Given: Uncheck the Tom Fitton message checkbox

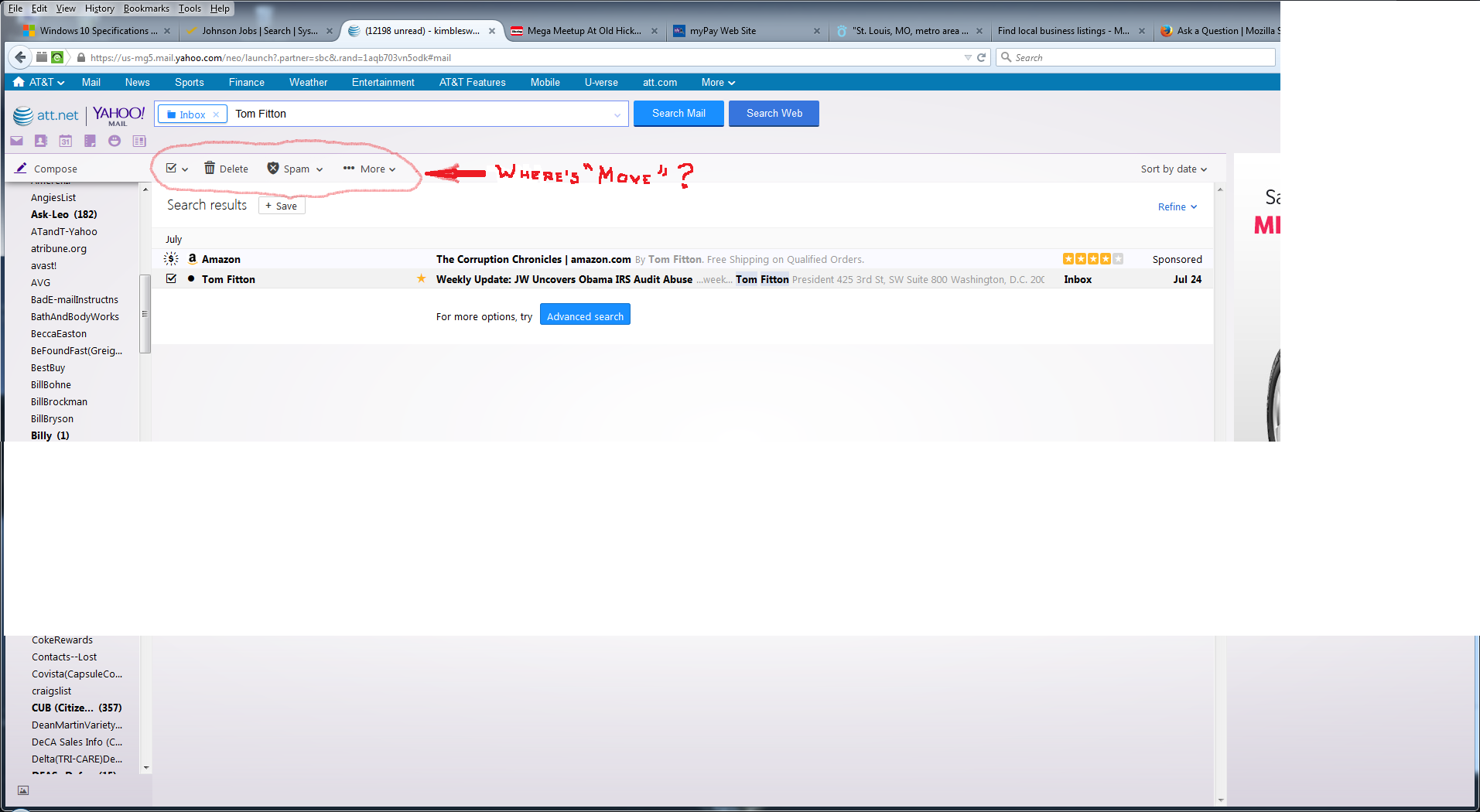Looking at the screenshot, I should pos(172,278).
